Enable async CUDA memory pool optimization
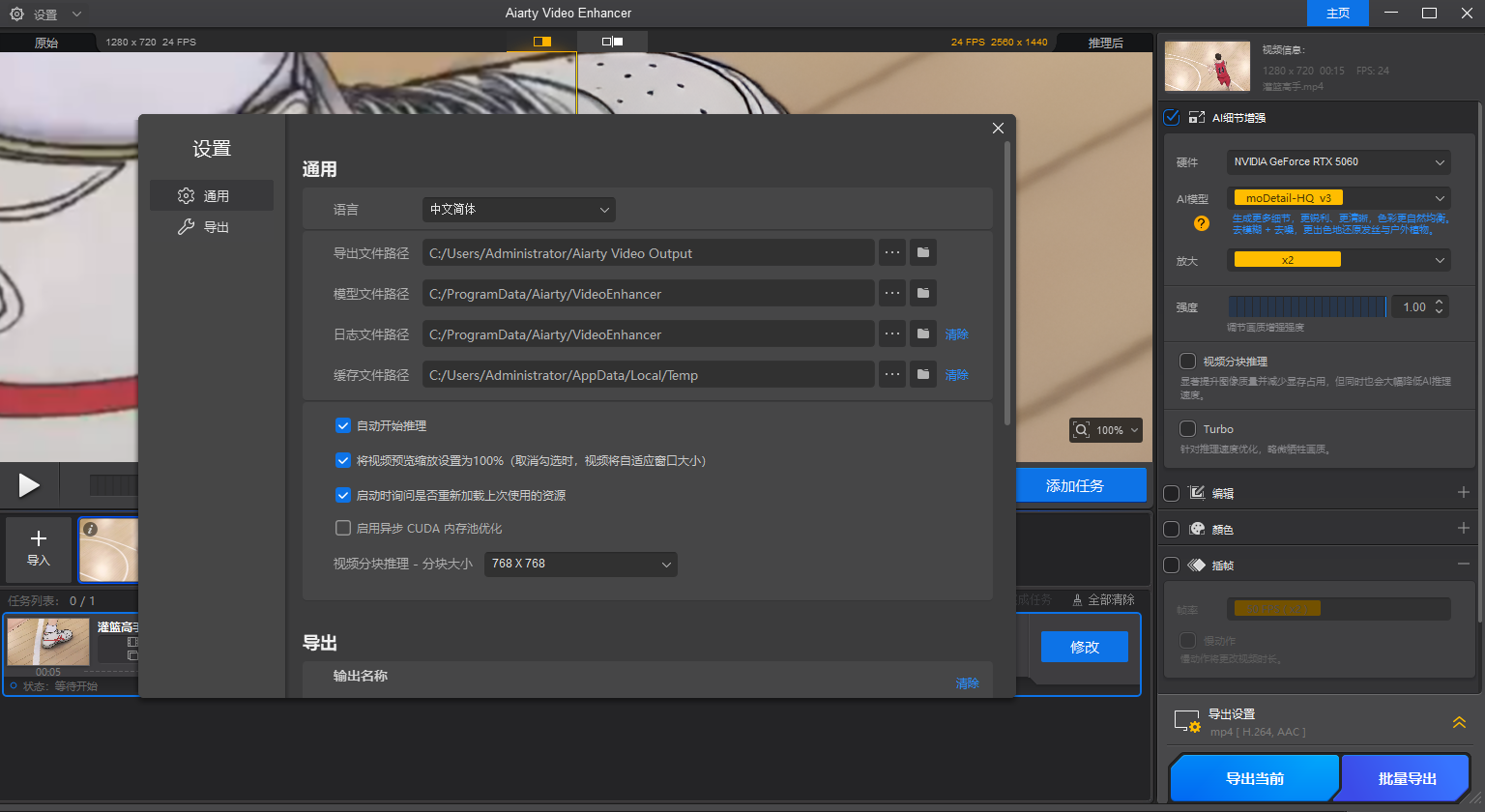This screenshot has height=812, width=1485. pyautogui.click(x=342, y=528)
